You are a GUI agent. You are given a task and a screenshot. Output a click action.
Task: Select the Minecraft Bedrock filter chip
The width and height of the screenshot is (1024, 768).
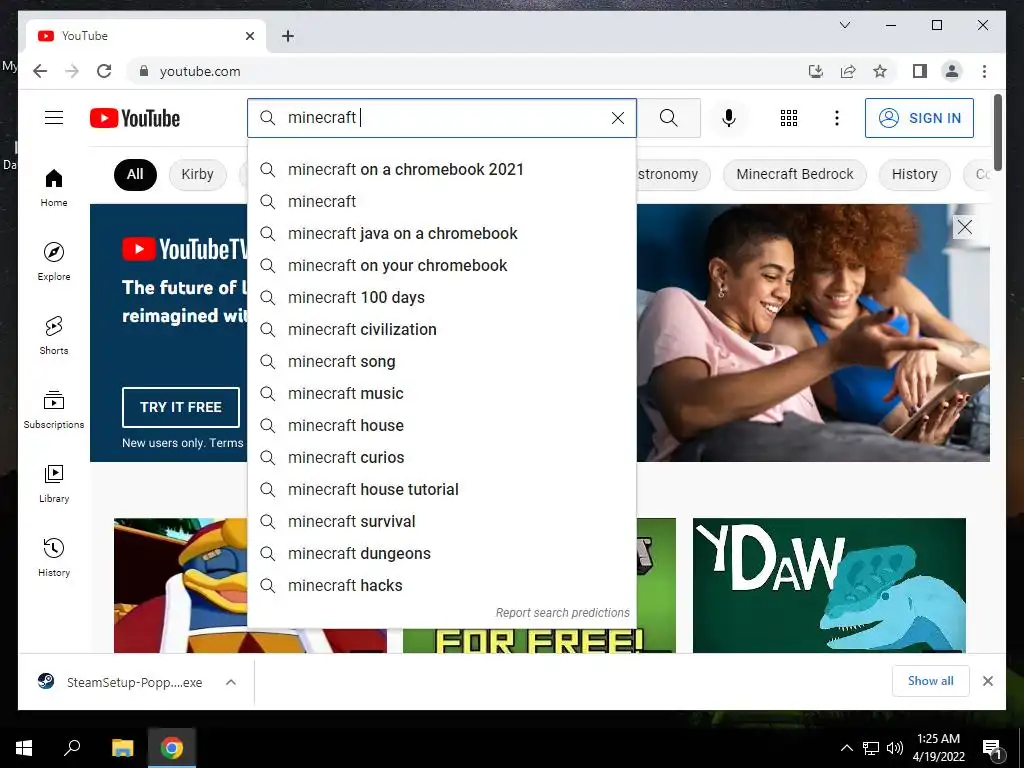[795, 174]
